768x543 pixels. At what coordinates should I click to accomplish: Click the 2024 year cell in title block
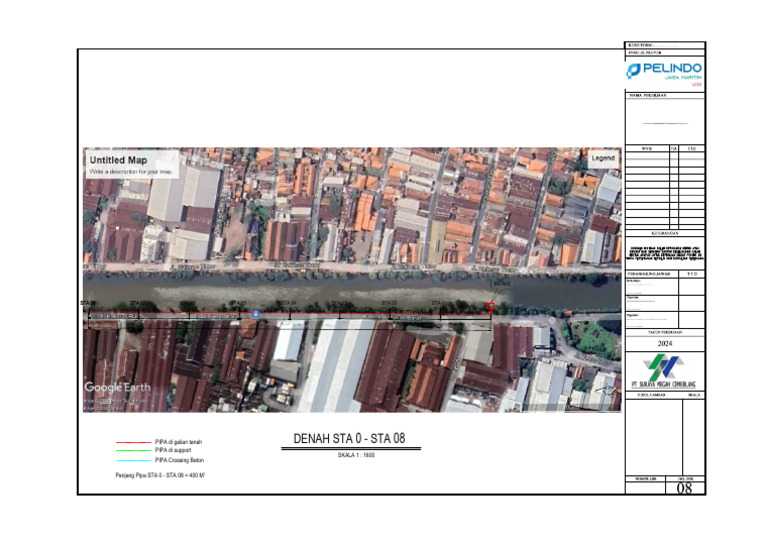664,343
